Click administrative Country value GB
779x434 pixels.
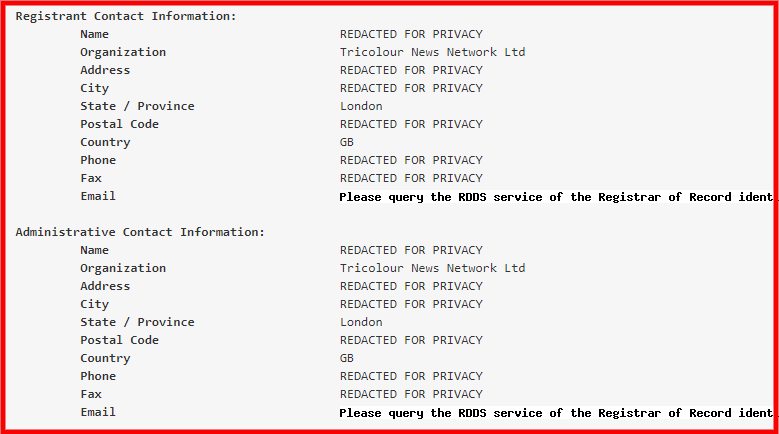347,358
